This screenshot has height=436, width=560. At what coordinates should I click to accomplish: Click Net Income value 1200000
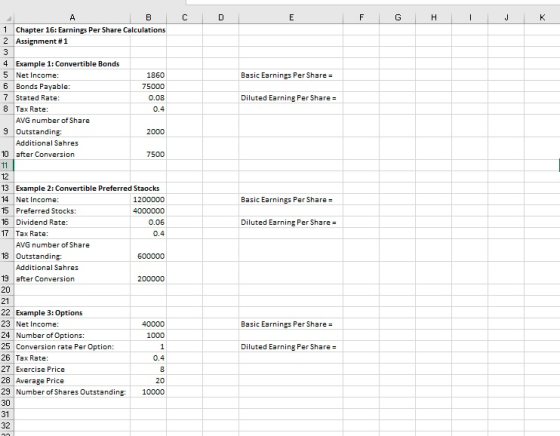tap(149, 200)
